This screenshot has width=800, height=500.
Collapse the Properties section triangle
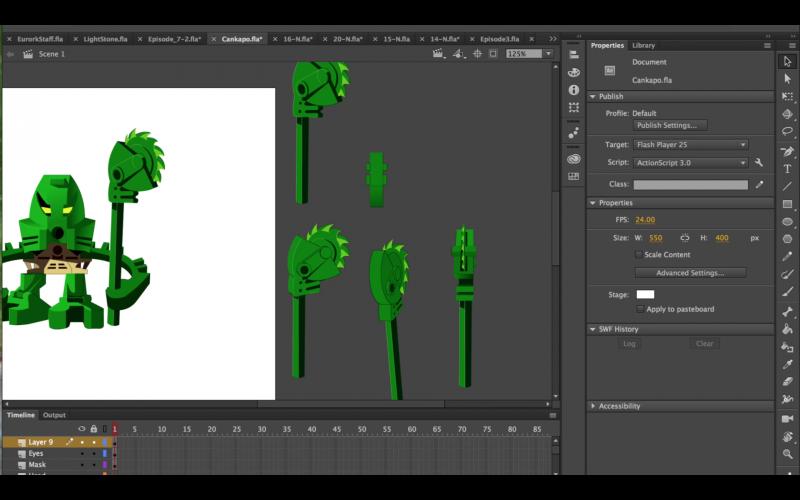pos(593,203)
